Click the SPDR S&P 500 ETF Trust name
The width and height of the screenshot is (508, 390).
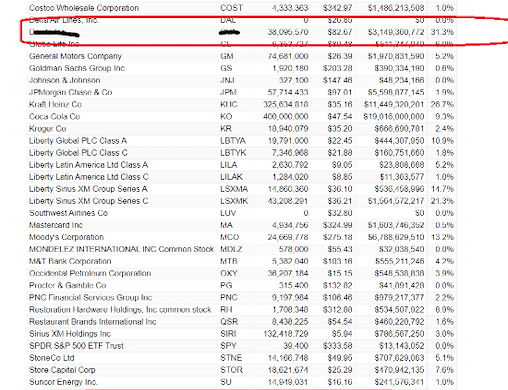pos(76,346)
